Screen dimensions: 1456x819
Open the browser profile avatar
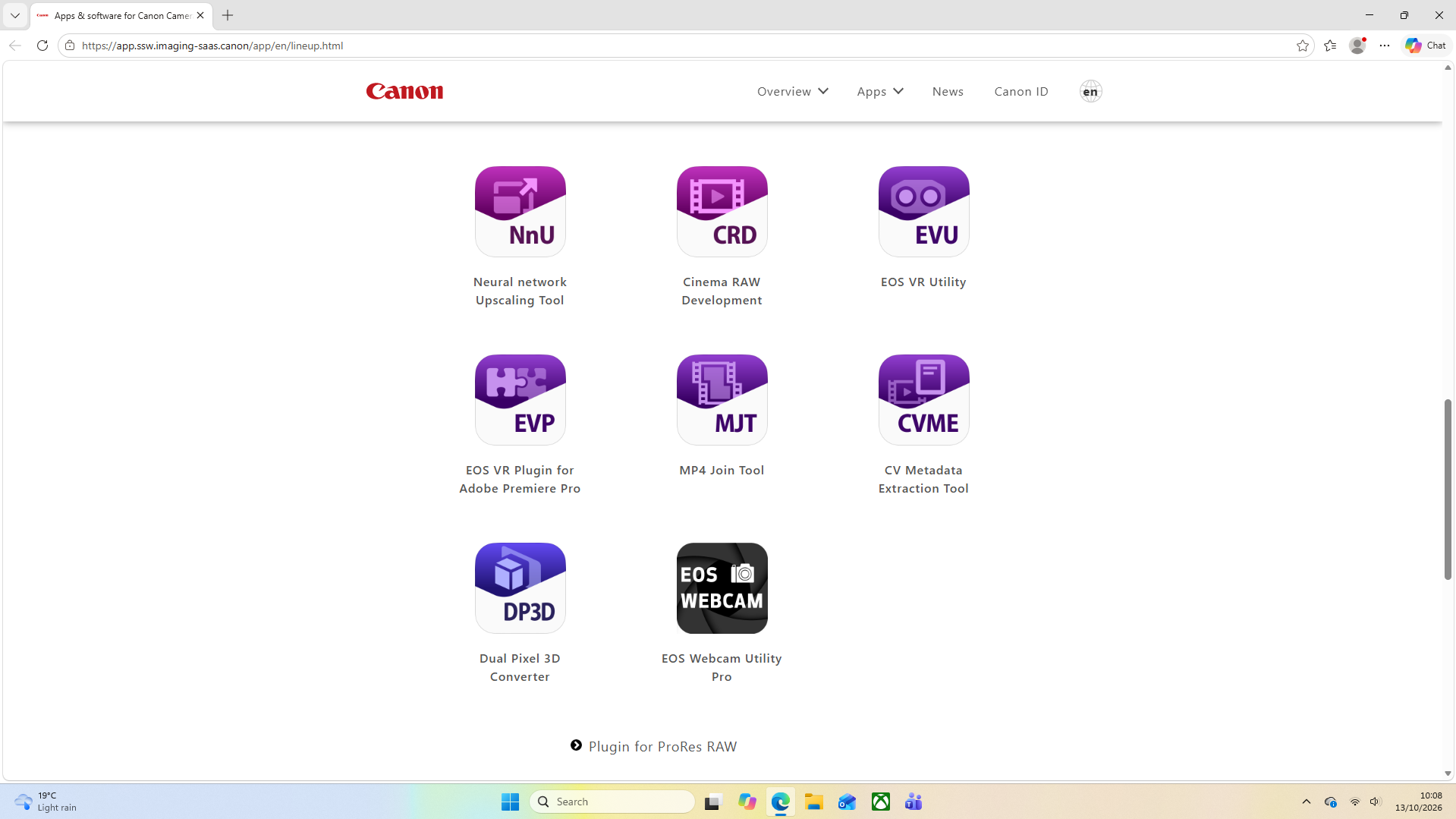pos(1357,46)
